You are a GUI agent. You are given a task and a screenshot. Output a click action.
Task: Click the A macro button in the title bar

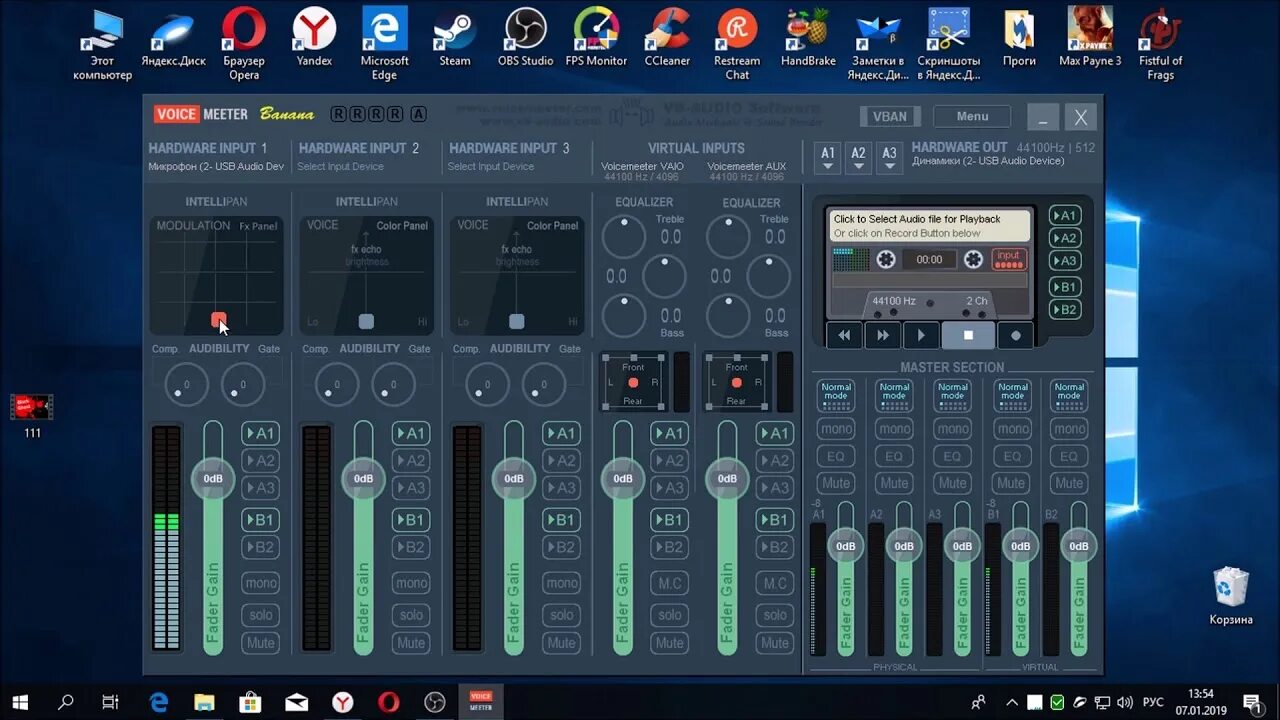coord(419,113)
